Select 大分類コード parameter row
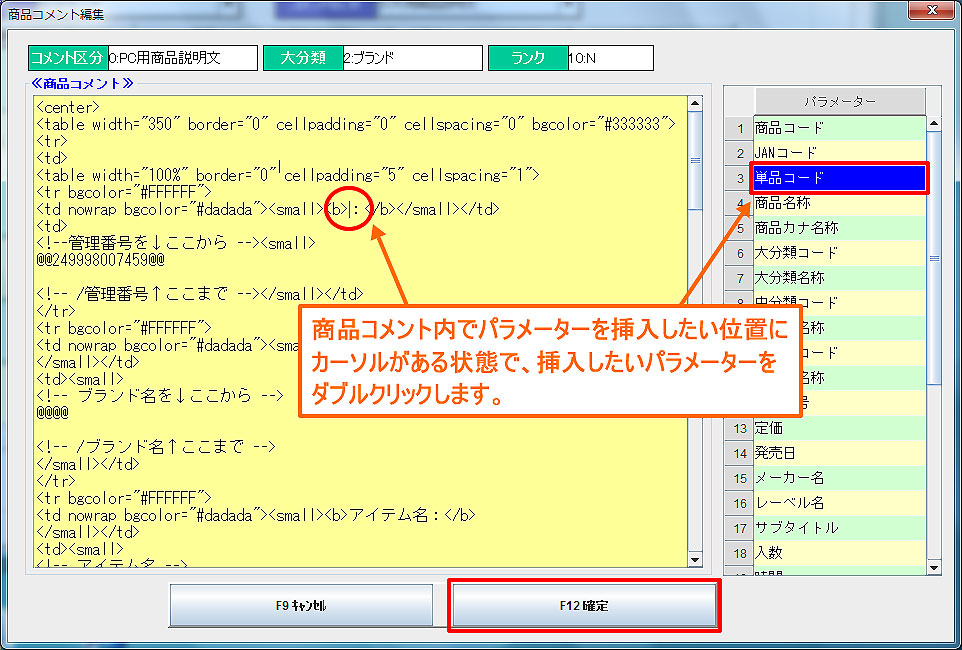Screen dimensions: 962x650 (839, 253)
